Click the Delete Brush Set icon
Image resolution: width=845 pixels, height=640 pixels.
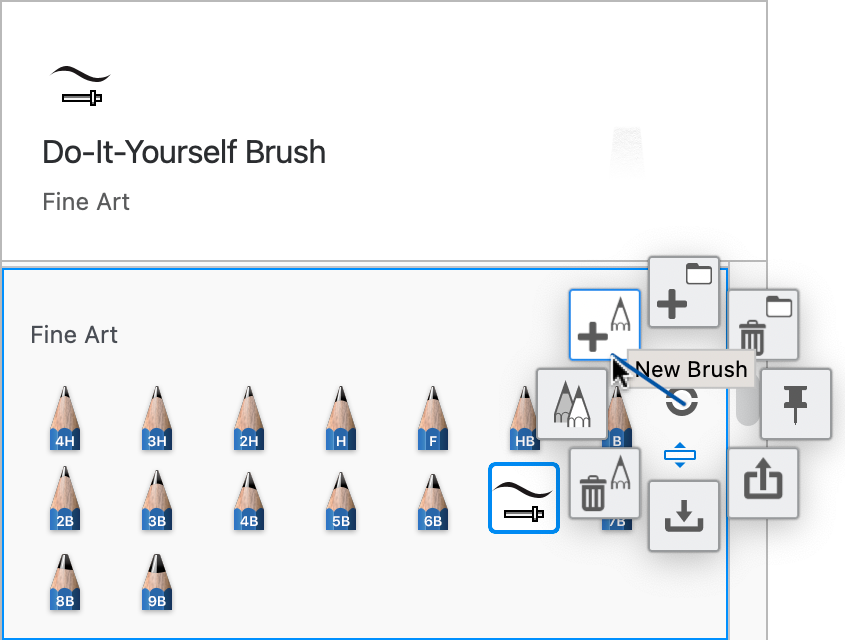[x=763, y=325]
